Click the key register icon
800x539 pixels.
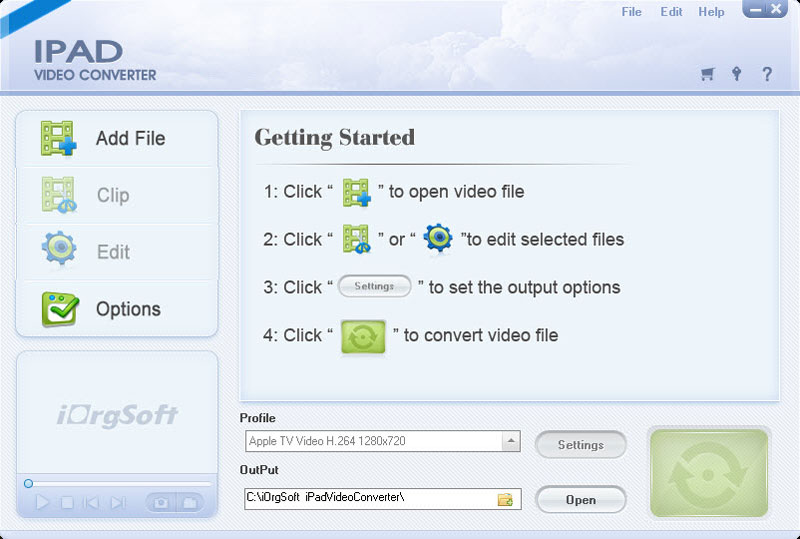click(737, 74)
